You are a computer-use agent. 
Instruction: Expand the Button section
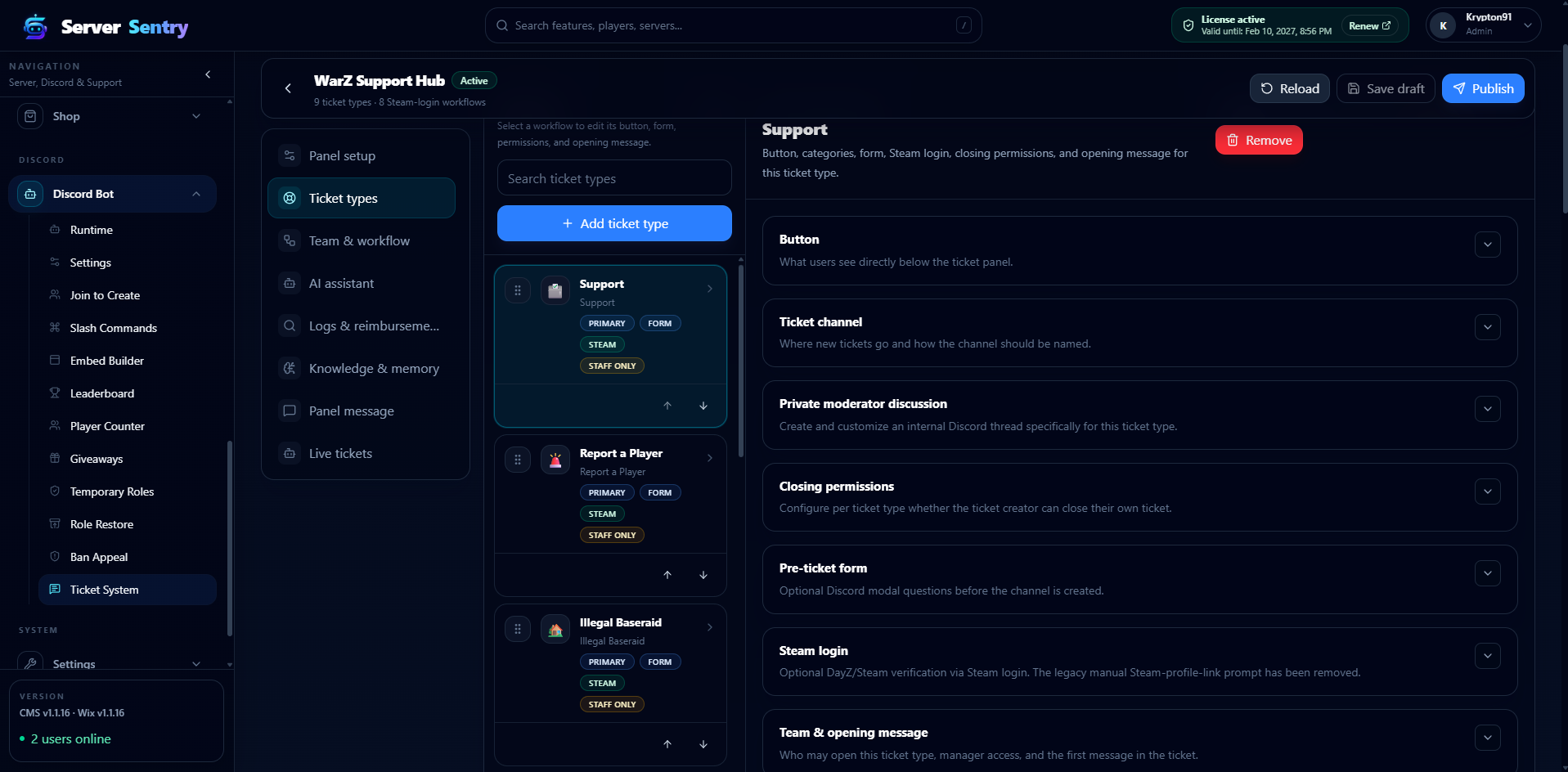(1488, 245)
